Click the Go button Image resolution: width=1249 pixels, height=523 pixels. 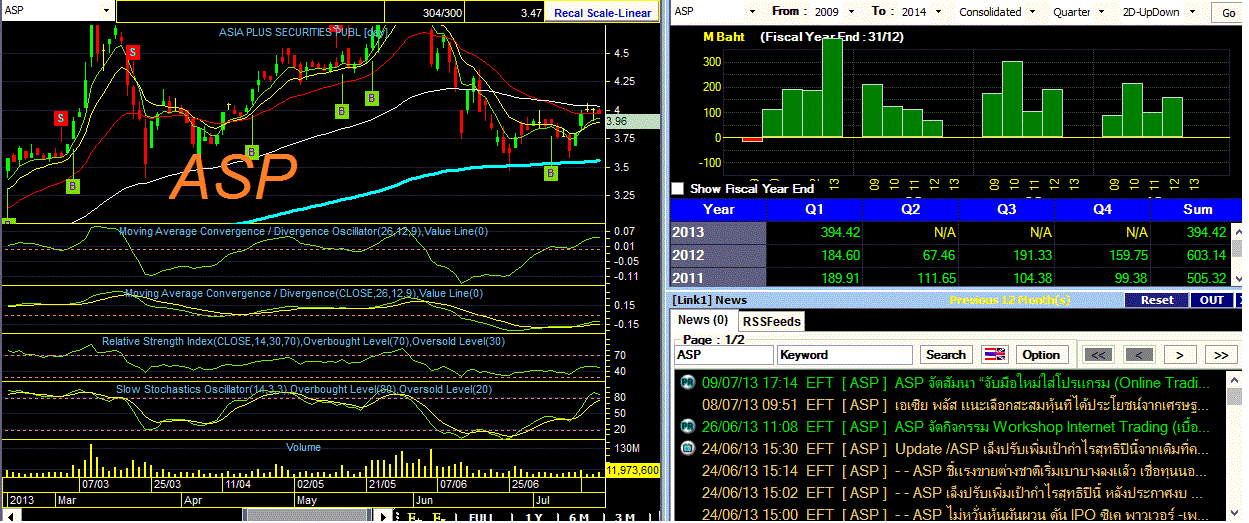pyautogui.click(x=1228, y=13)
